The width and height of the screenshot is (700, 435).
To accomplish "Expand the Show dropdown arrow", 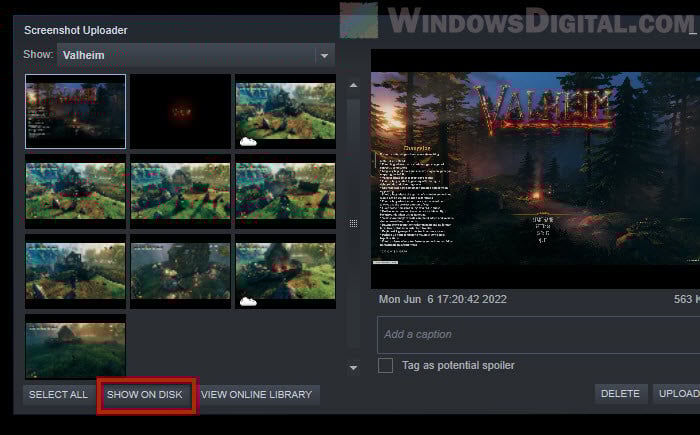I will coord(323,56).
